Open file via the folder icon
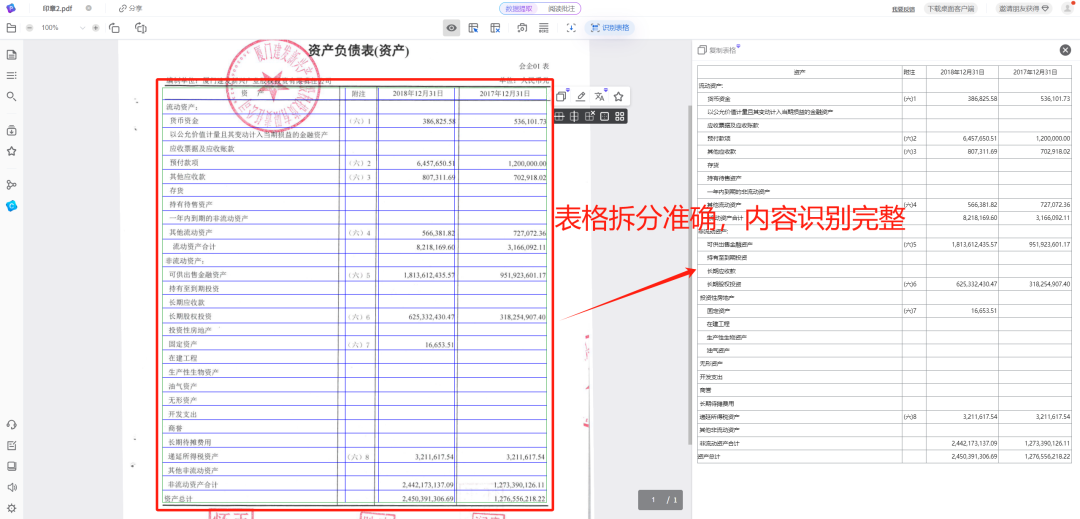1080x519 pixels. tap(11, 28)
